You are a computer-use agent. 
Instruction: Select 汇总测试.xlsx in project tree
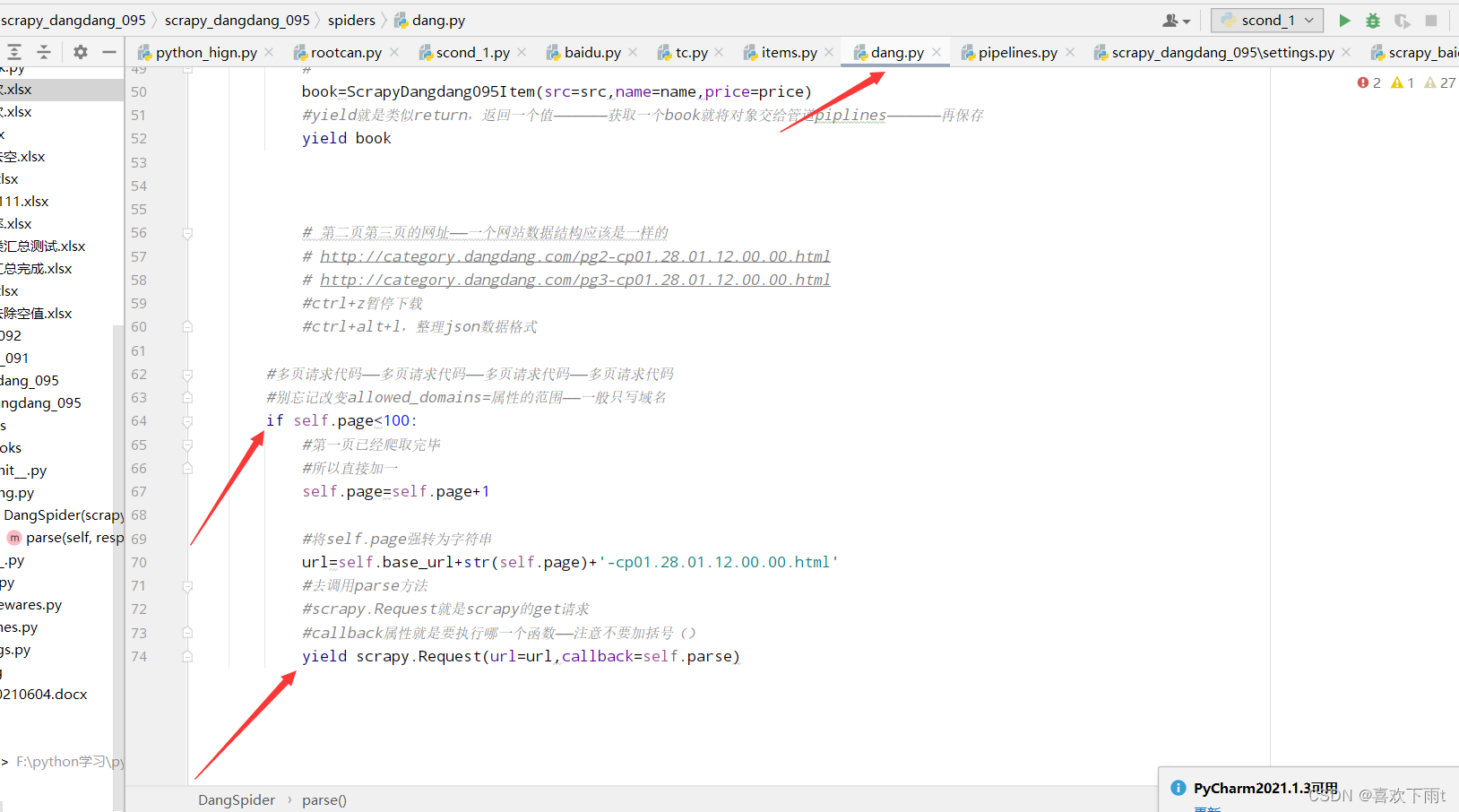tap(43, 246)
